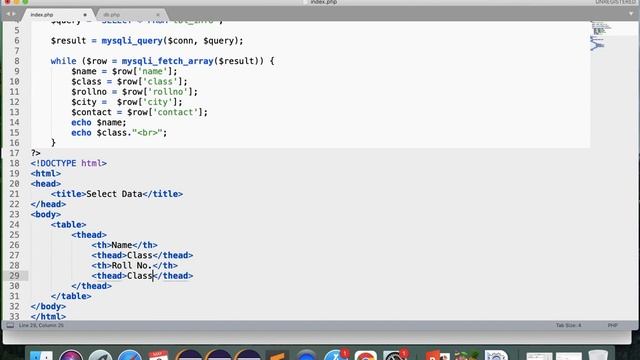
Task: Click line number 29 in the gutter
Action: tap(14, 276)
